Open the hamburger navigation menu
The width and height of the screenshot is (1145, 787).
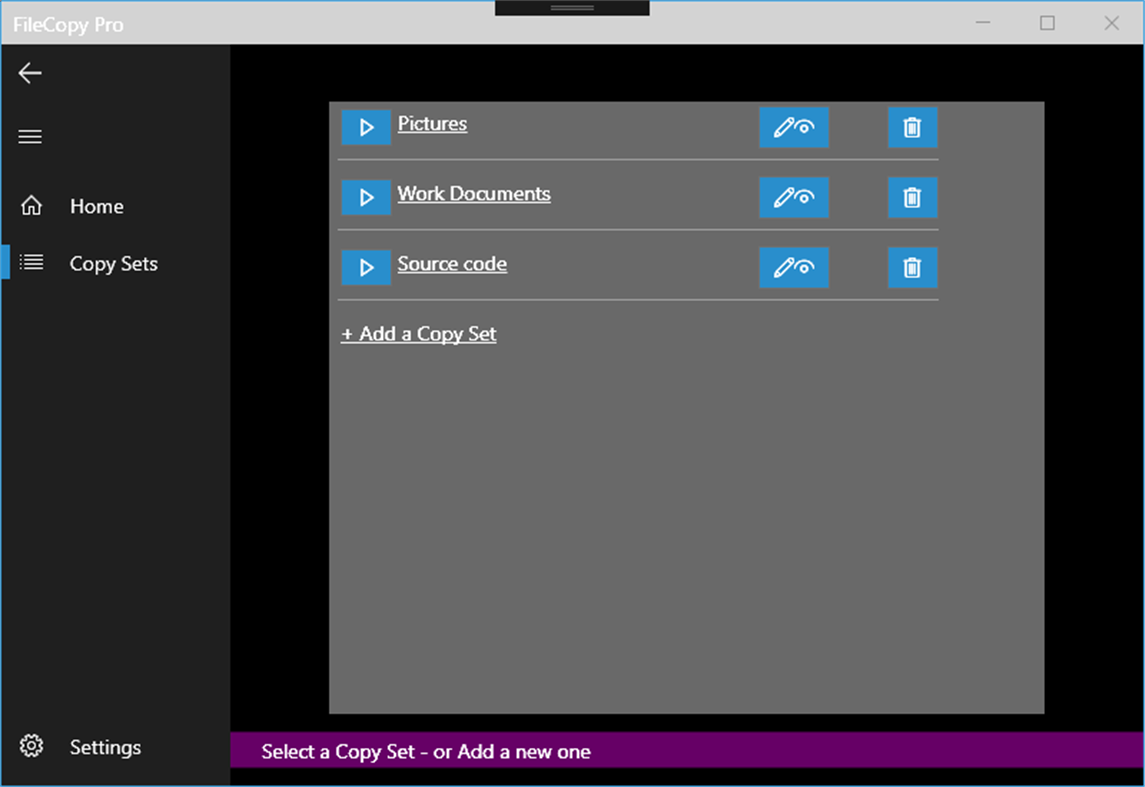29,136
